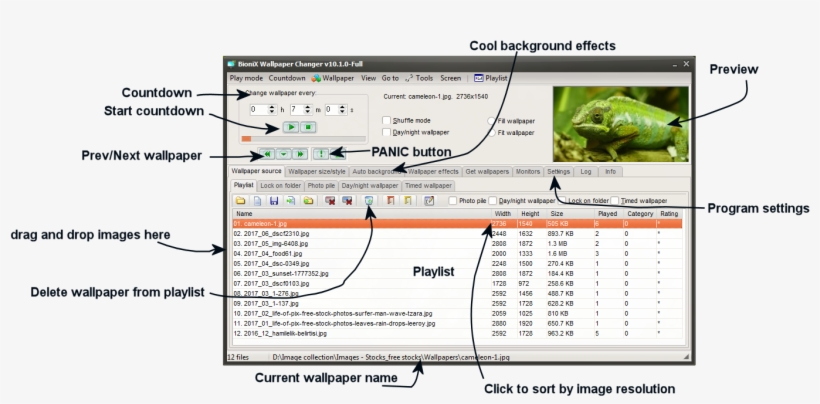Start the wallpaper countdown with play button
The image size is (820, 404).
pyautogui.click(x=291, y=127)
